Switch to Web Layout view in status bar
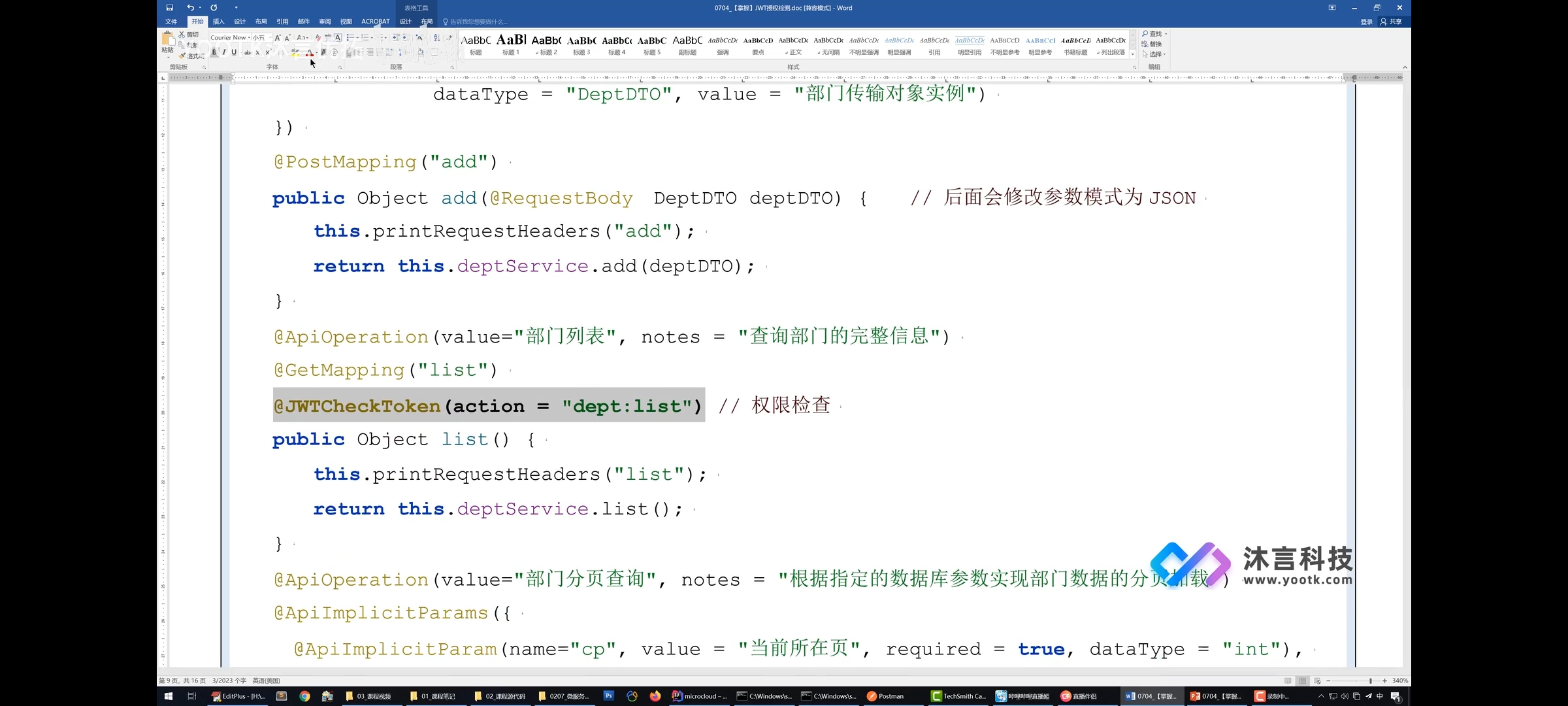This screenshot has height=706, width=1568. click(1317, 681)
